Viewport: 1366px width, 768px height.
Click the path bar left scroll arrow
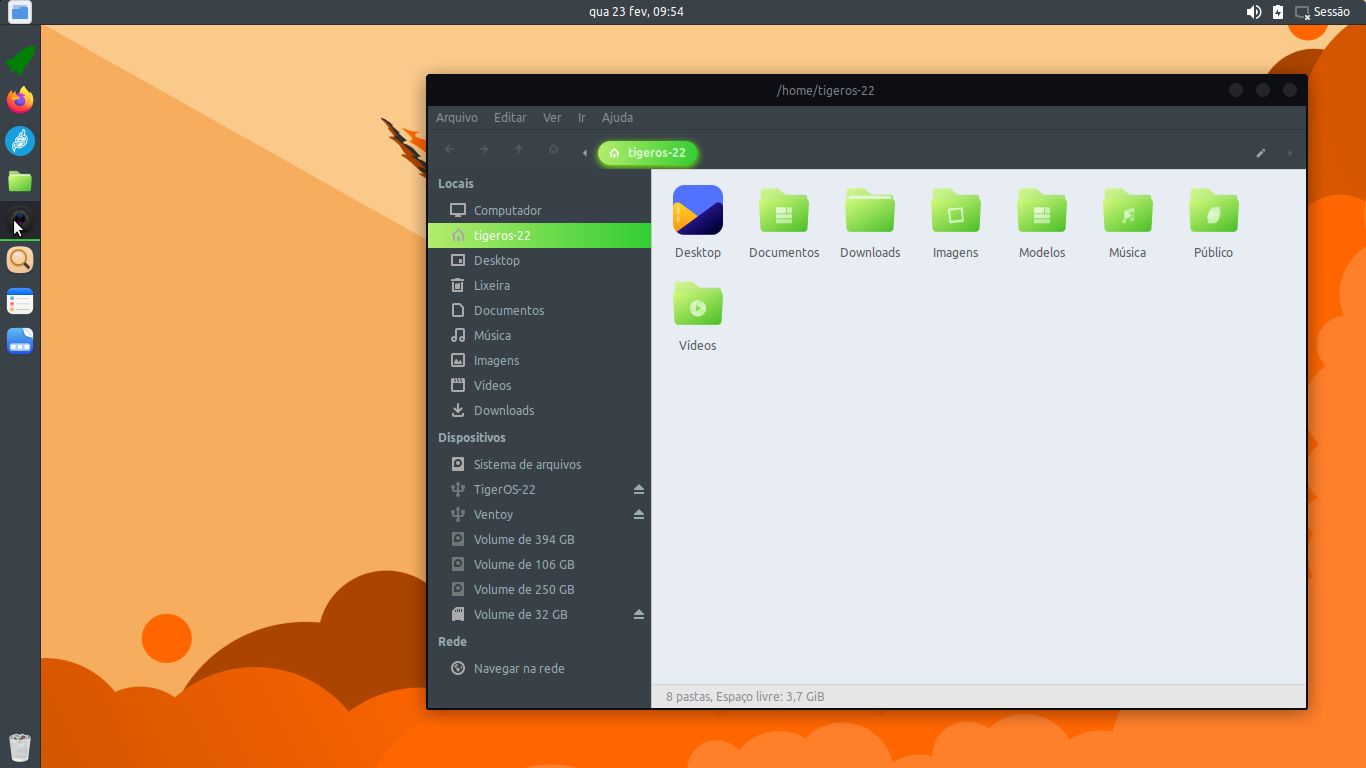coord(585,153)
